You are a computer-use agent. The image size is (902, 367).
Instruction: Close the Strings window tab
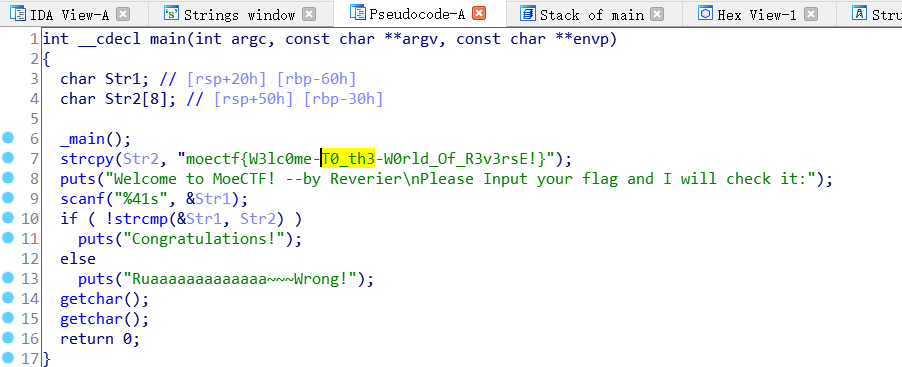tap(309, 14)
